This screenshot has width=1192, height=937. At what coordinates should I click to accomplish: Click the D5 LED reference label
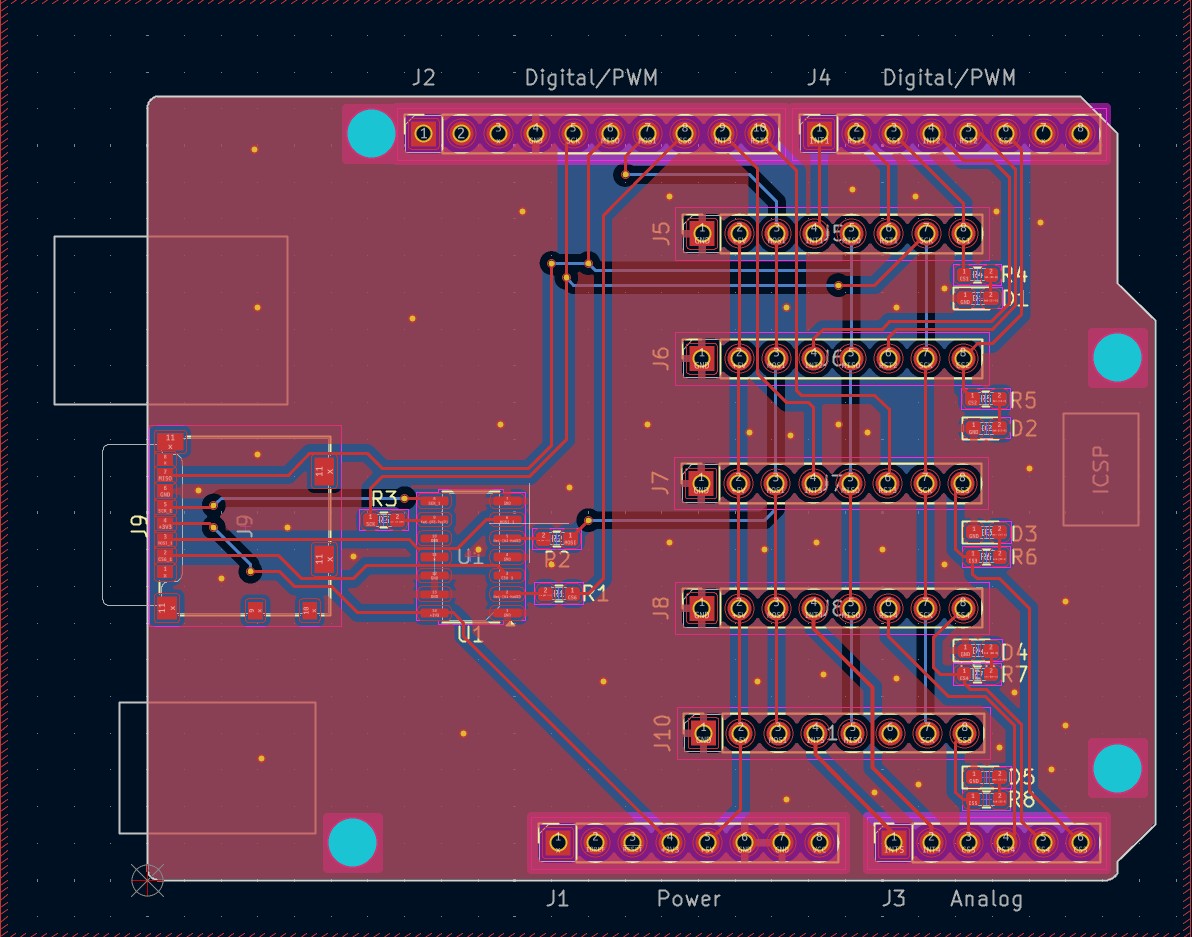[1021, 777]
